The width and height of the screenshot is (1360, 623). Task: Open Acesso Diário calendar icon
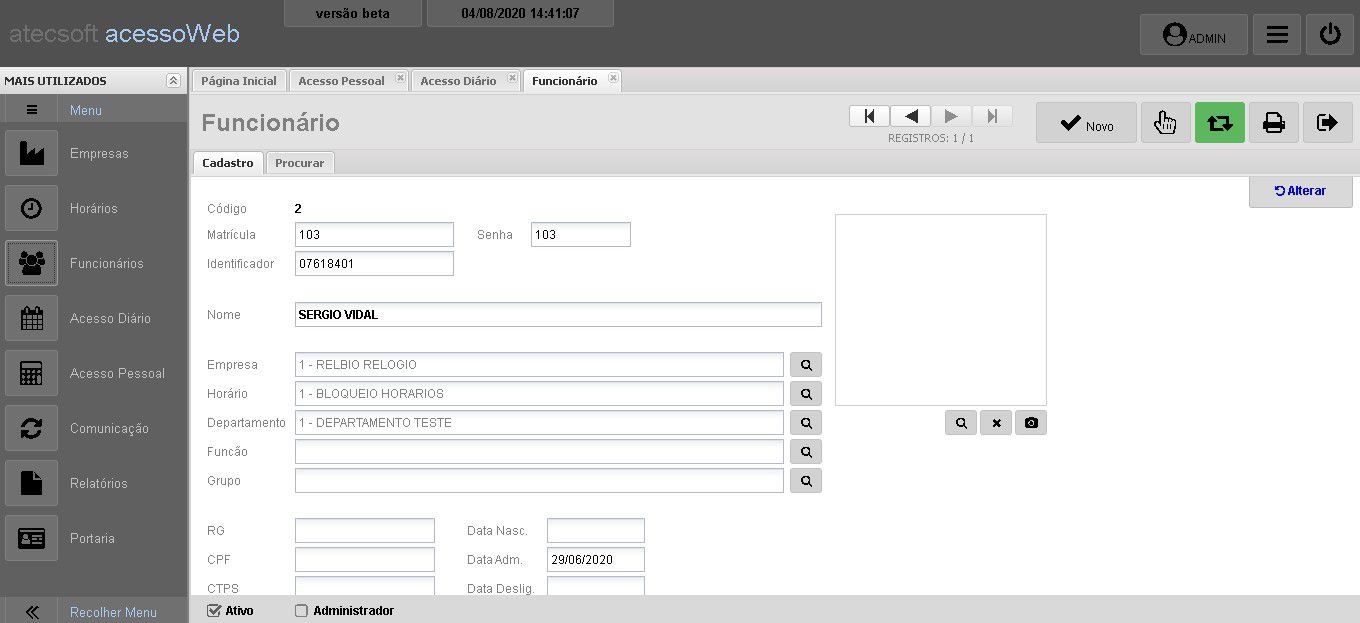[x=32, y=319]
